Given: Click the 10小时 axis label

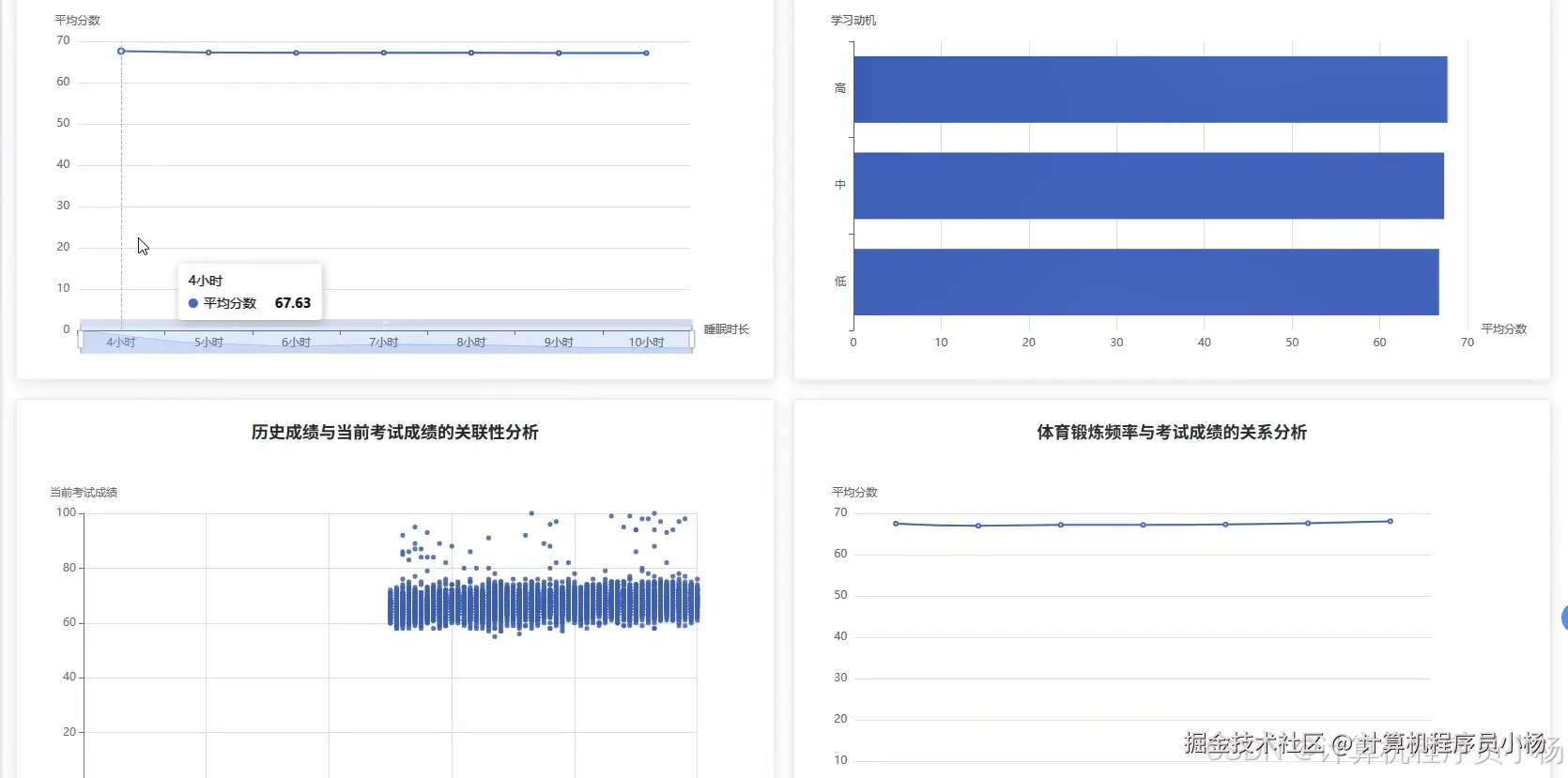Looking at the screenshot, I should tap(646, 343).
